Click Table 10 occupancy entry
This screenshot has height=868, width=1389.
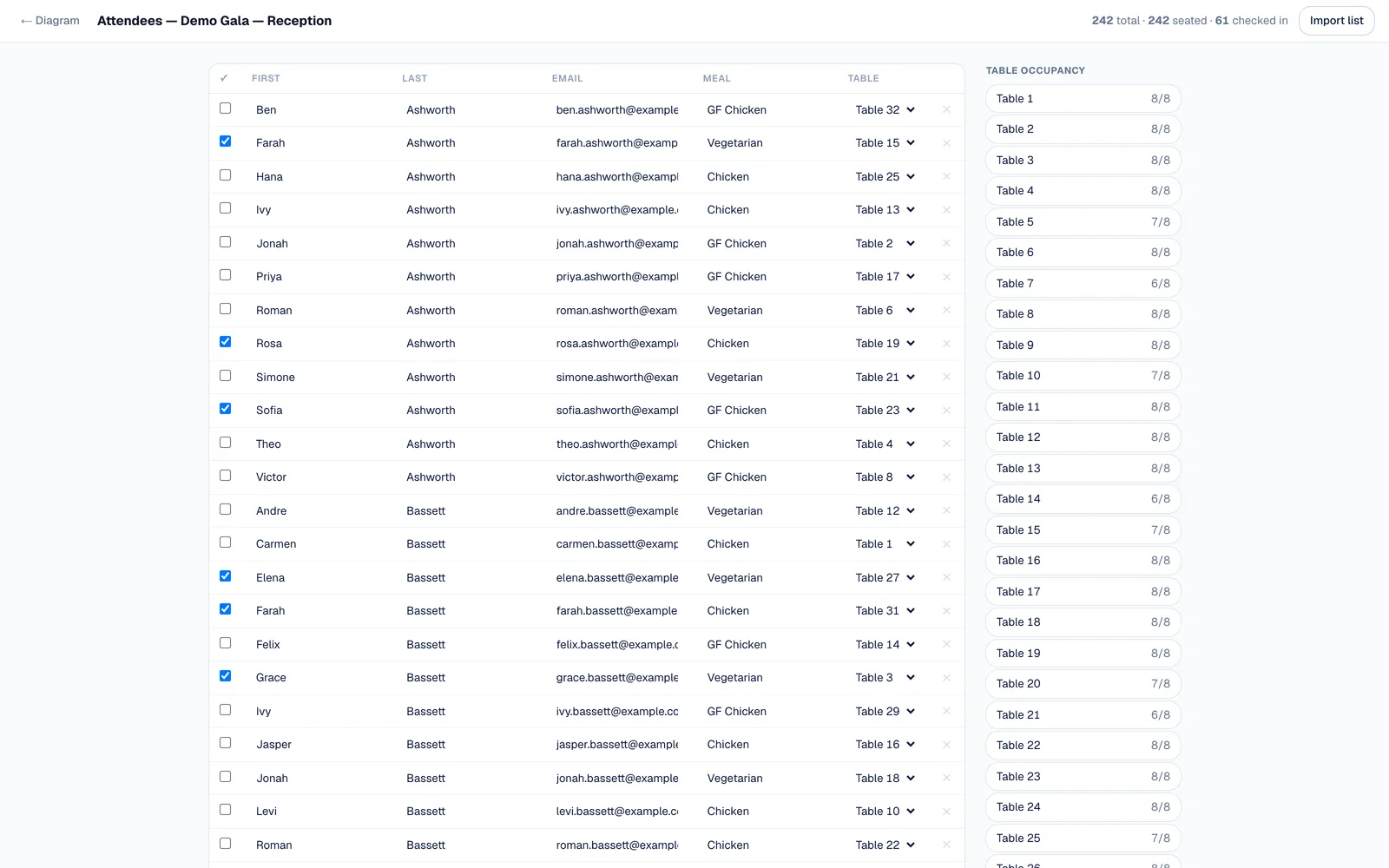click(x=1083, y=376)
